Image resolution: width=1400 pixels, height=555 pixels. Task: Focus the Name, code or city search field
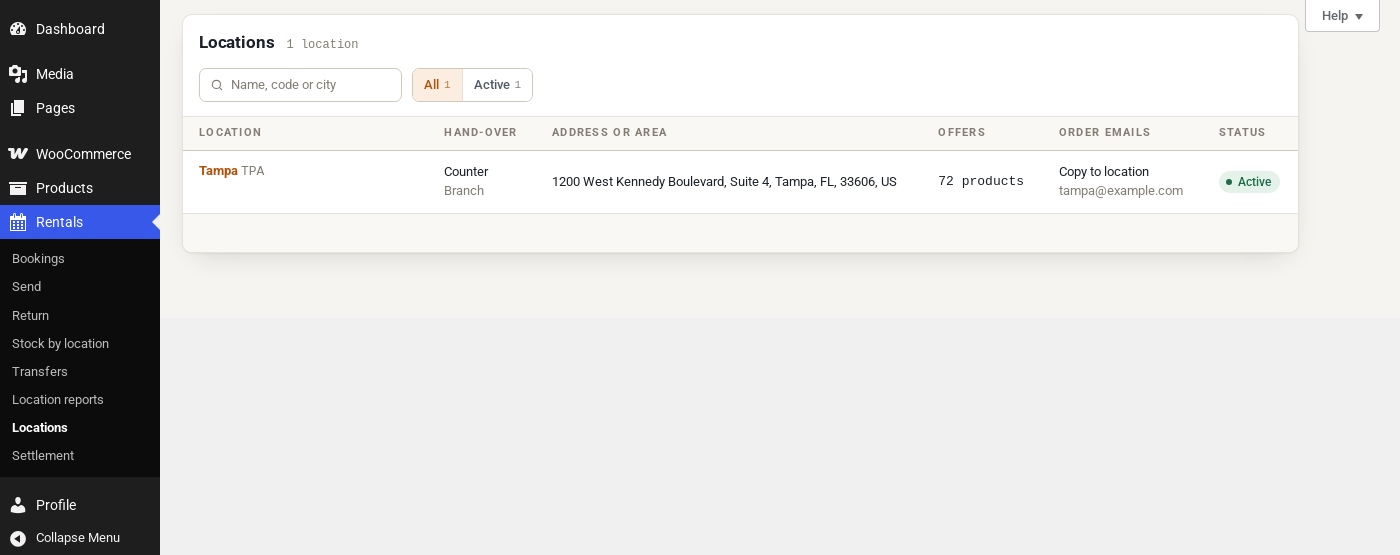(x=300, y=85)
